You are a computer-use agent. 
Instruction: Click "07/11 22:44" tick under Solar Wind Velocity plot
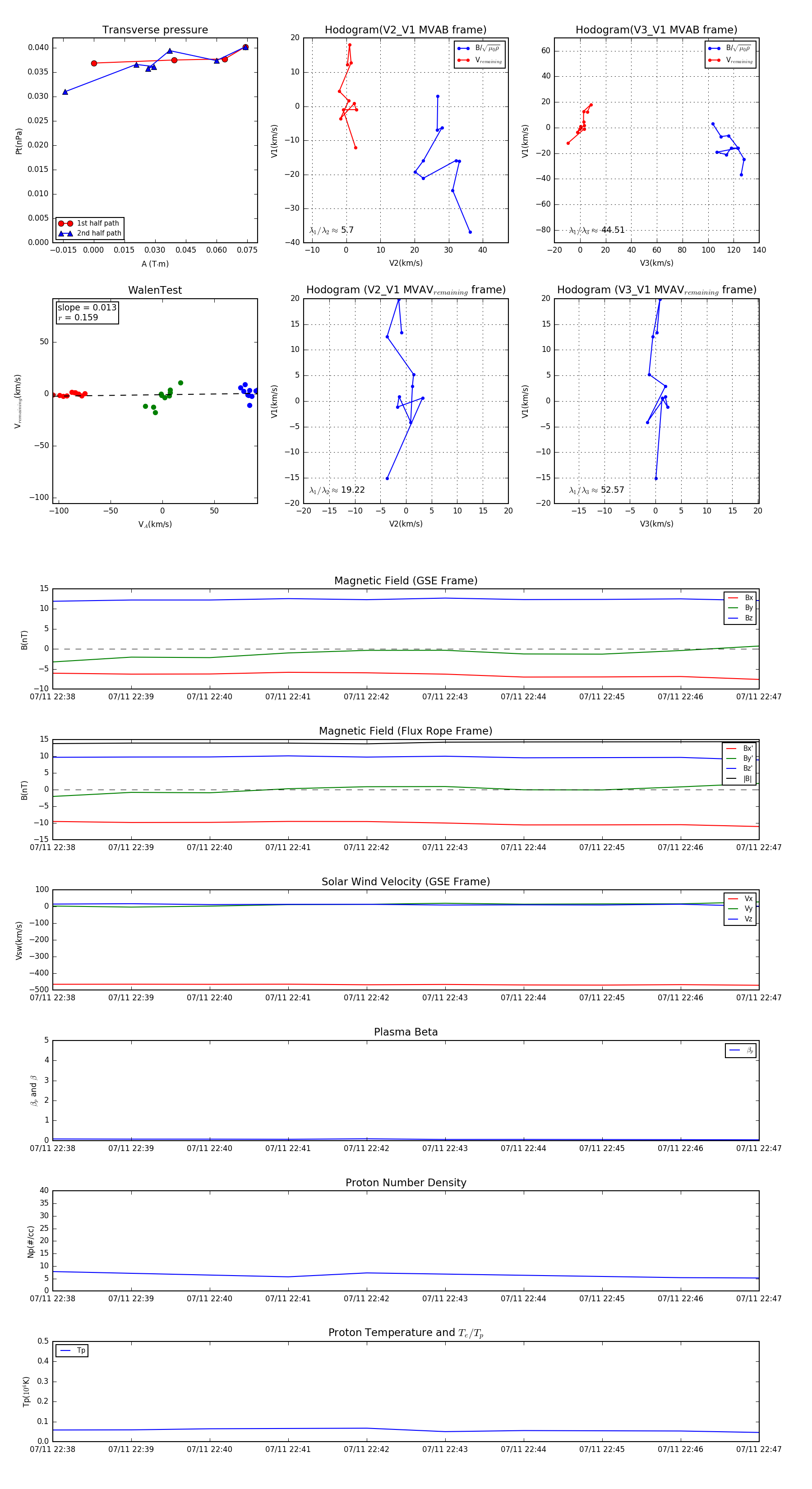[523, 998]
